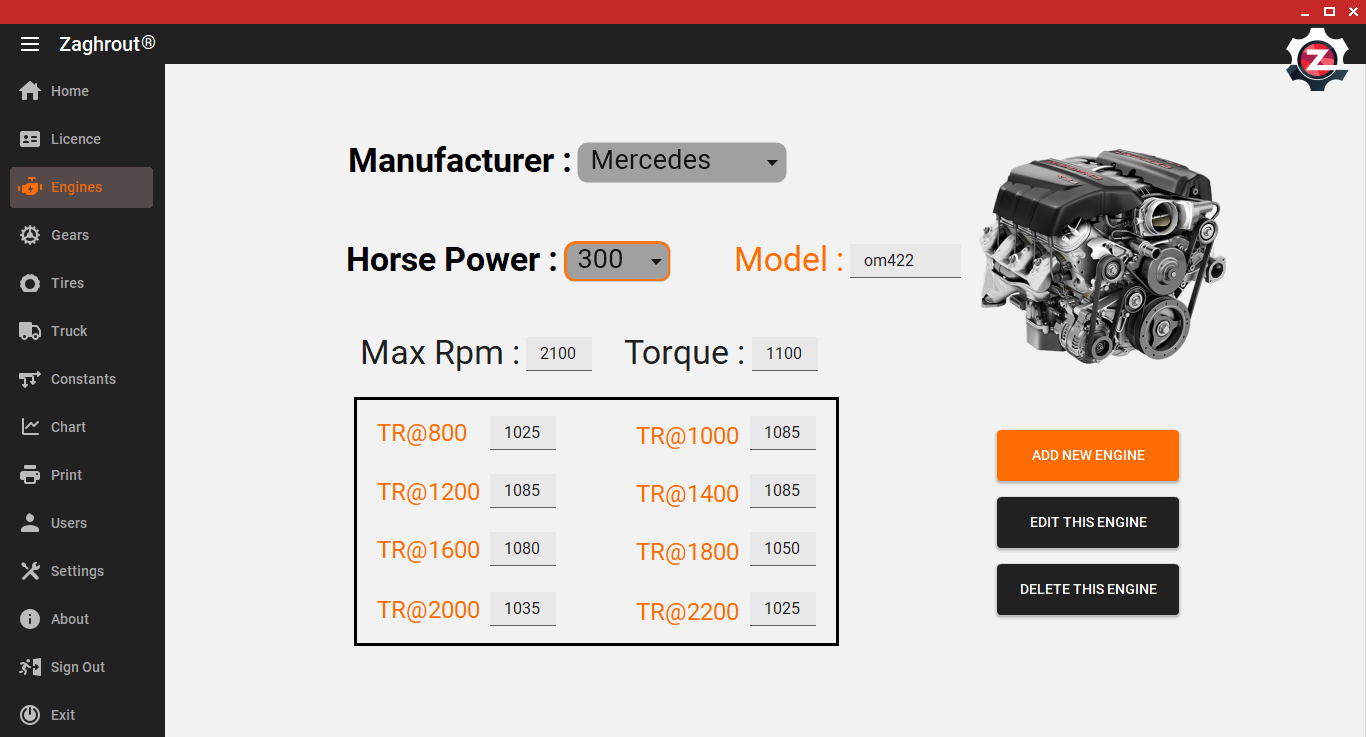This screenshot has width=1366, height=737.
Task: Minimize the window
Action: tap(1305, 12)
